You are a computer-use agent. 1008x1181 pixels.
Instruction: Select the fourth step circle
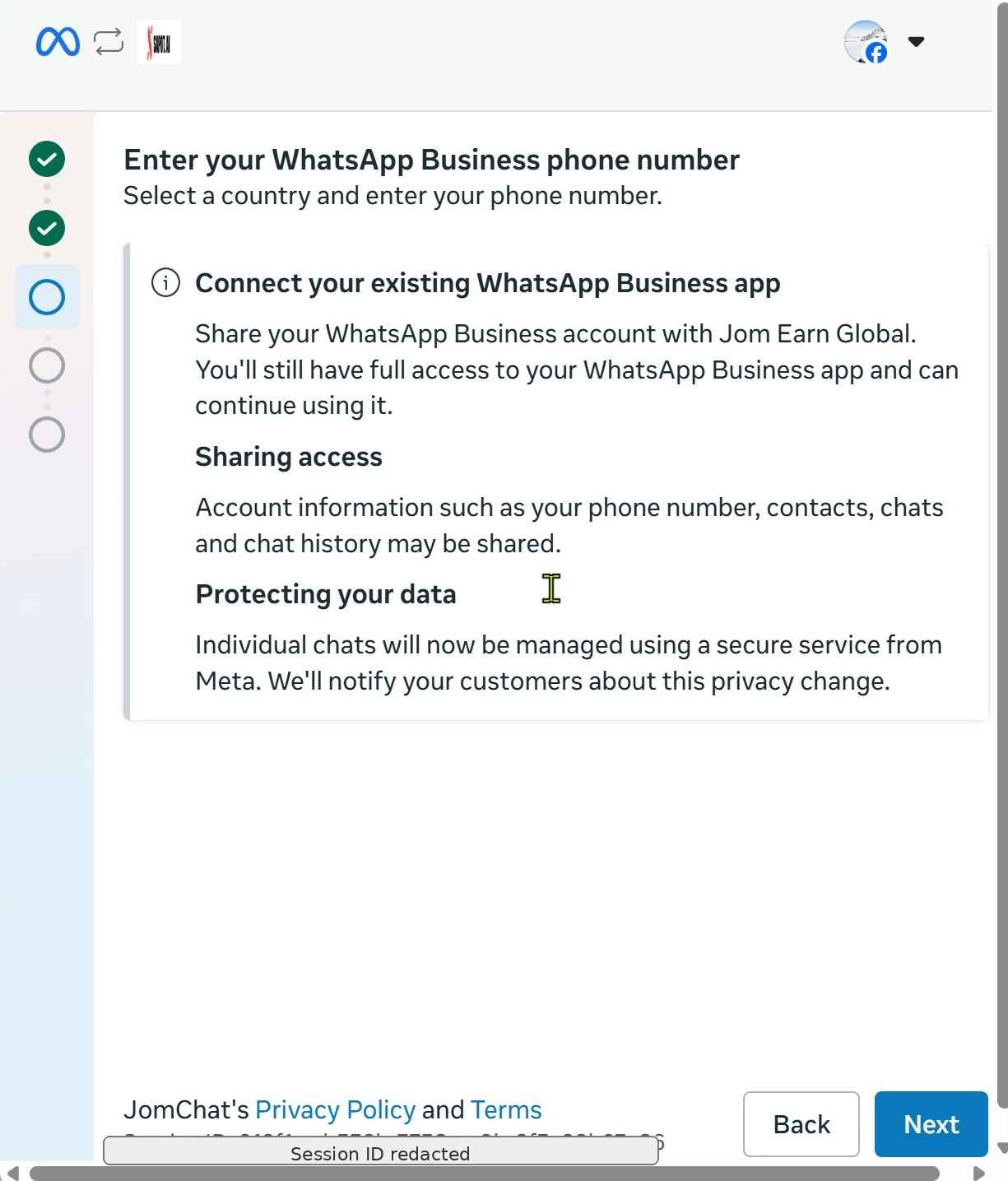tap(47, 365)
